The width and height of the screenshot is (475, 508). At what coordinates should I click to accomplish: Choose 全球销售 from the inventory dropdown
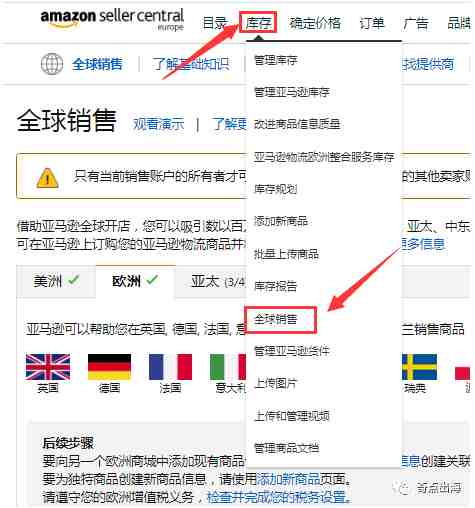click(275, 319)
